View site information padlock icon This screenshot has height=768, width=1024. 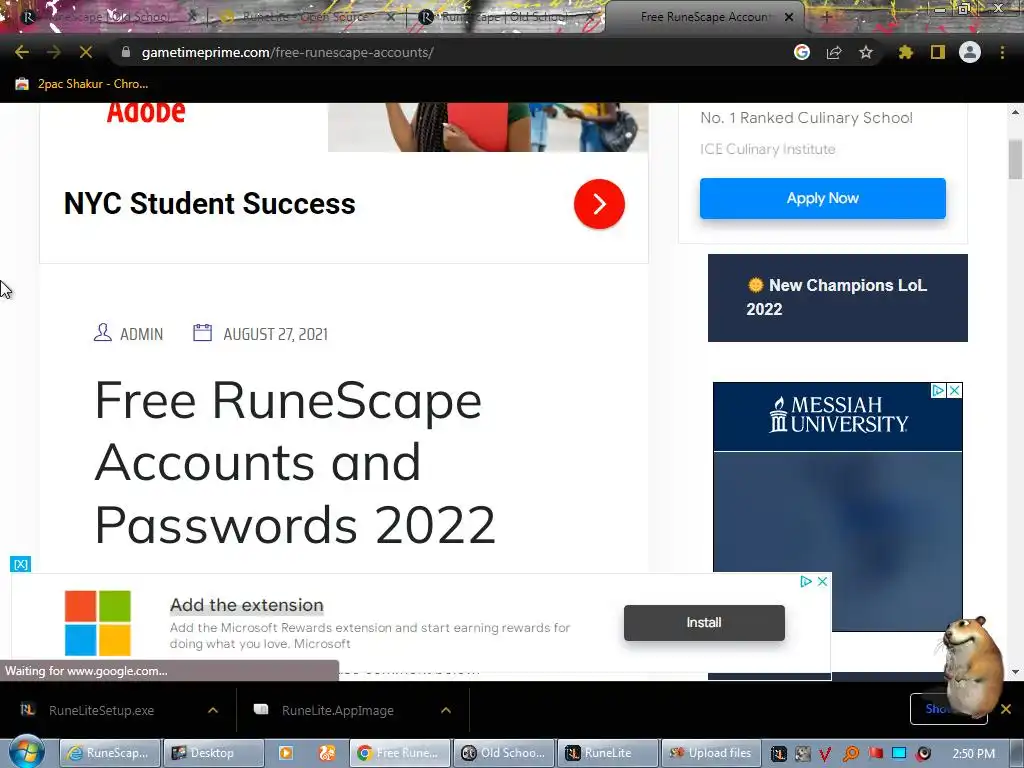[x=126, y=52]
